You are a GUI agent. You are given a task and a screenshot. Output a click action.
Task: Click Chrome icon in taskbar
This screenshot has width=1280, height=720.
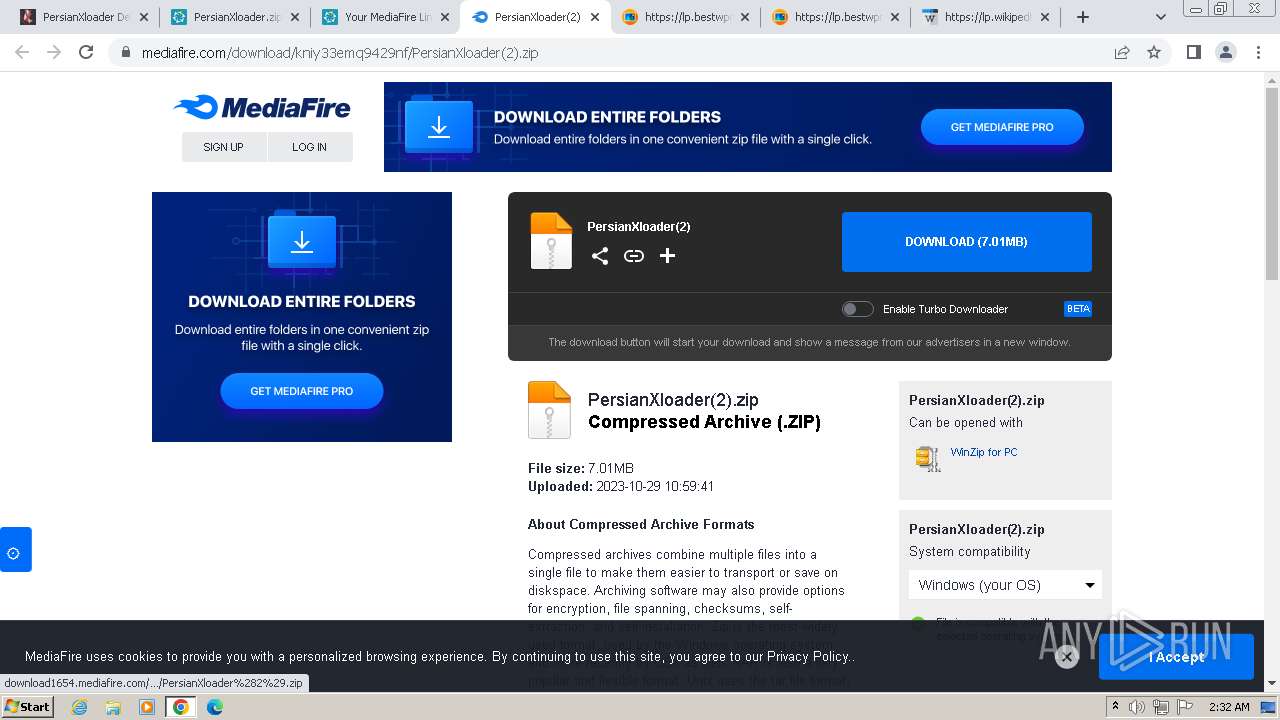[181, 707]
